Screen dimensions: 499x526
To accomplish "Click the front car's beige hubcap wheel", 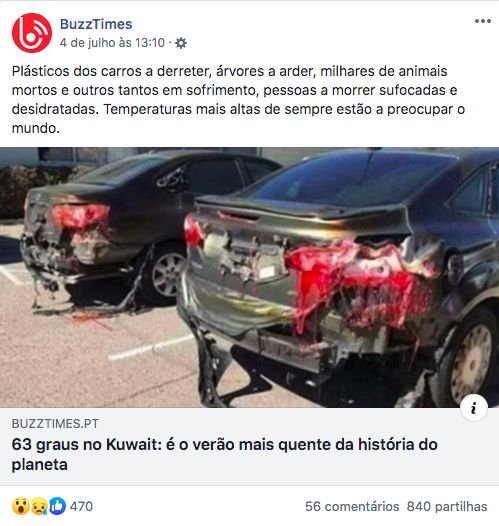I will tap(471, 363).
